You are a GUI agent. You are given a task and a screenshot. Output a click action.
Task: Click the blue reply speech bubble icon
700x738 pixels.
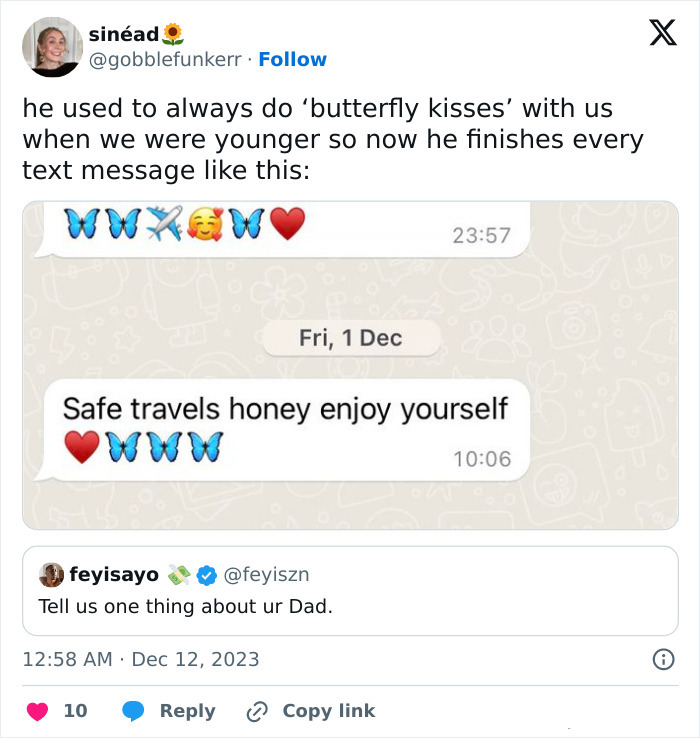pos(134,711)
